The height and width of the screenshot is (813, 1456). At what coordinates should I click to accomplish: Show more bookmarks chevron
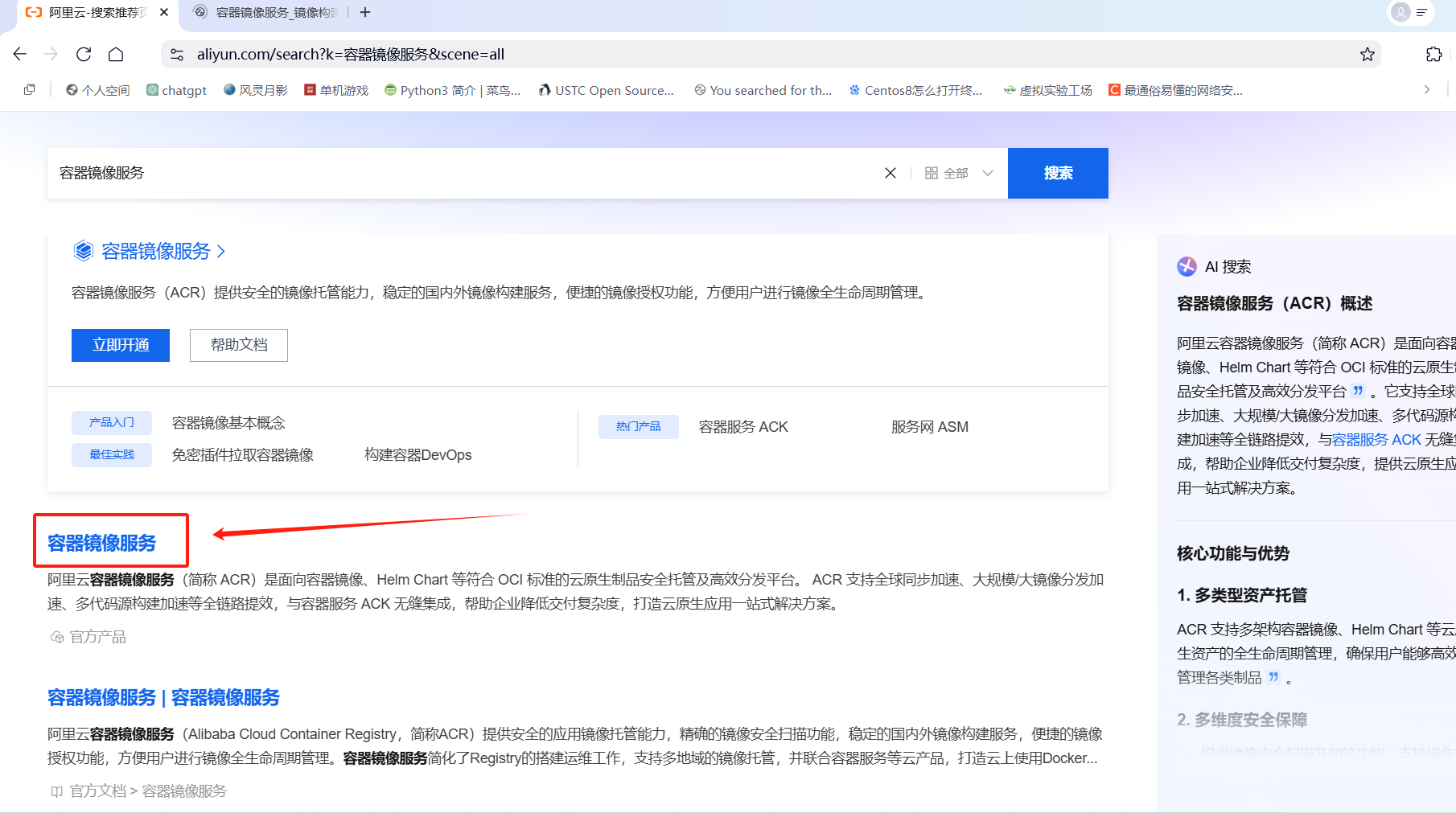pos(1427,89)
